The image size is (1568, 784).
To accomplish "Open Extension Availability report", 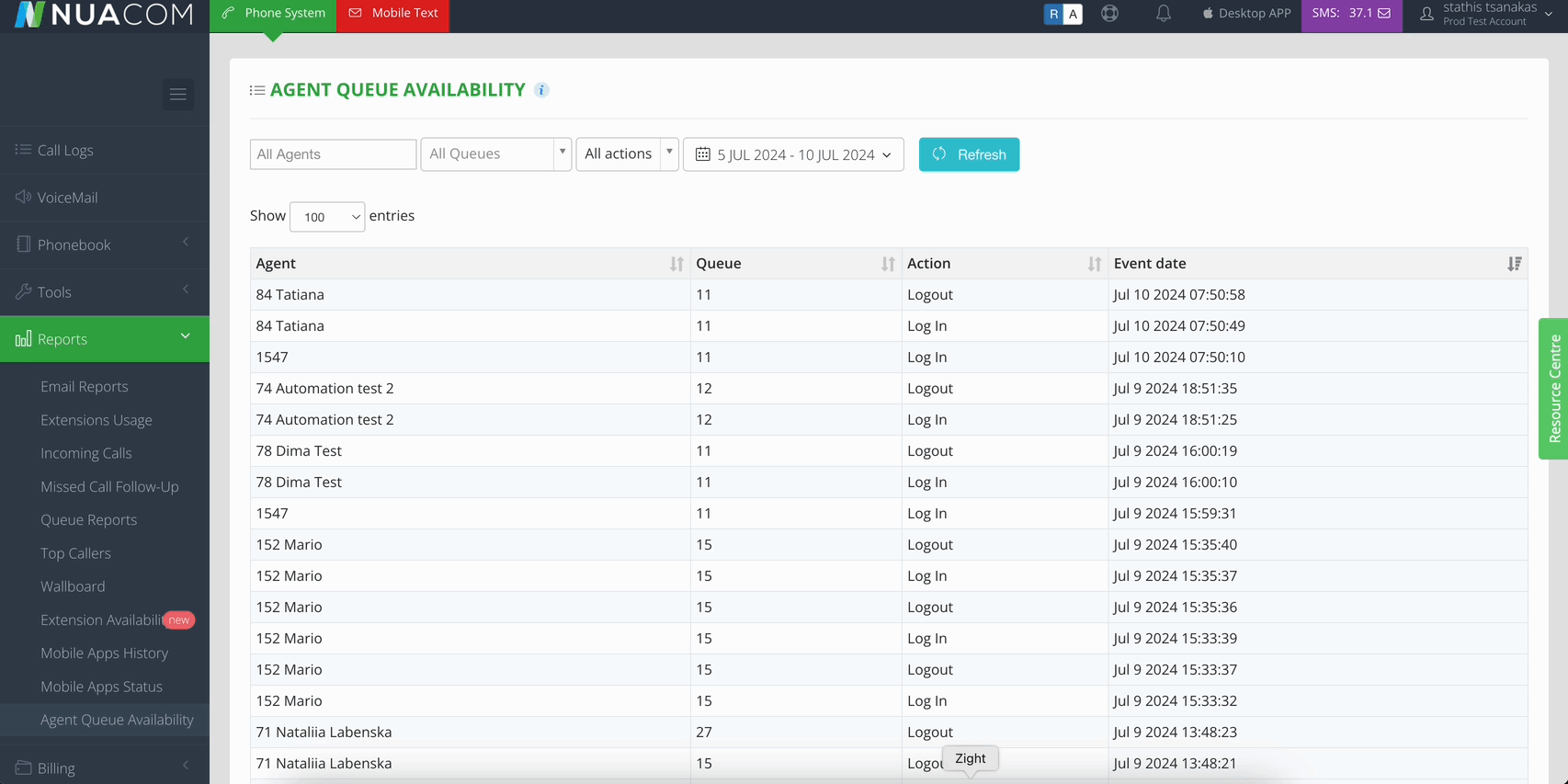I will coord(101,620).
